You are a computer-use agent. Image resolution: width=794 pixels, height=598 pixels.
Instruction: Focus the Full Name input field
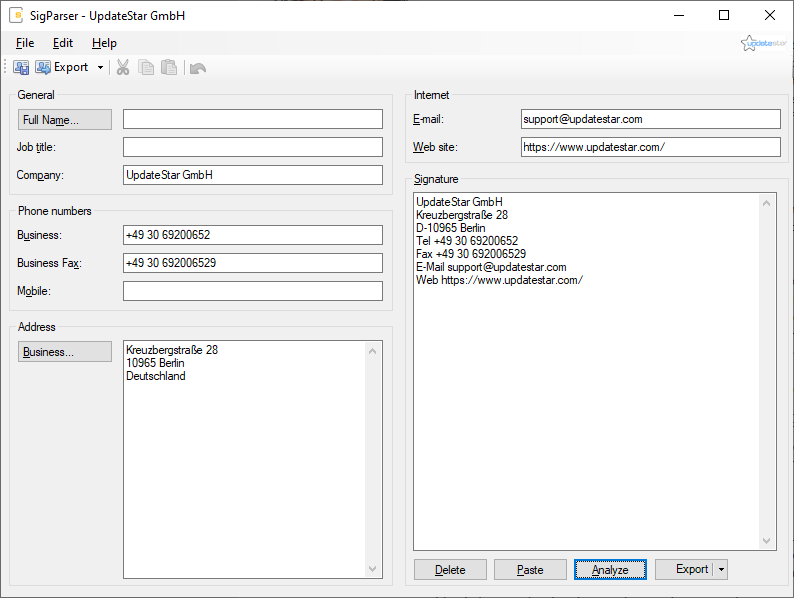pos(253,119)
